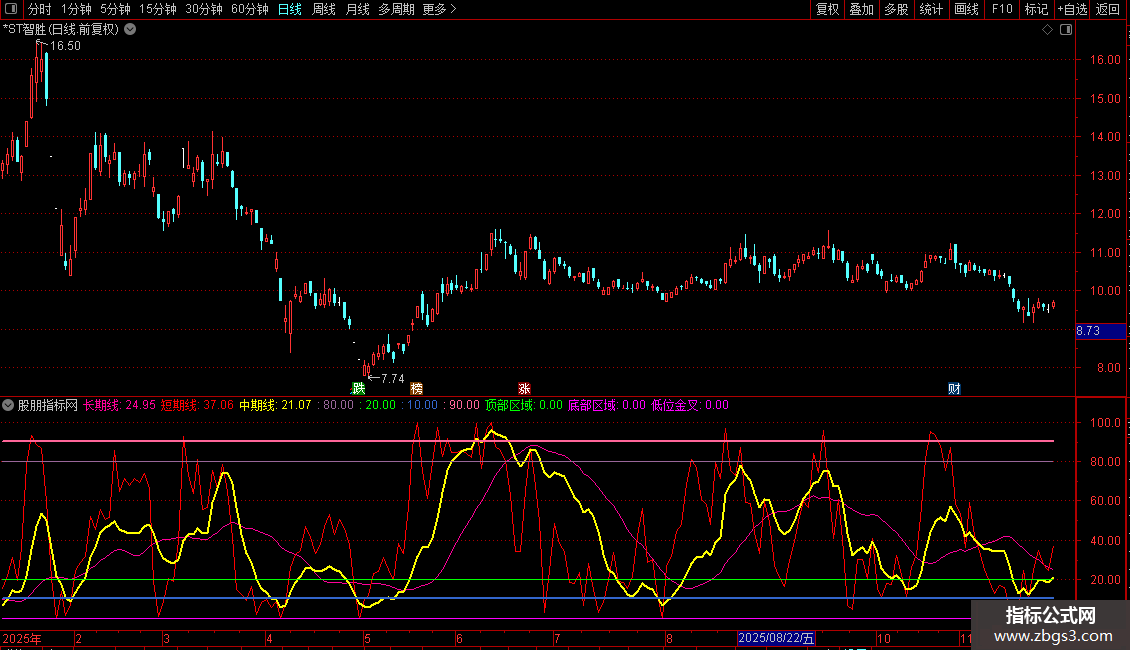Switch to 分时 intraday view
The width and height of the screenshot is (1130, 650).
tap(40, 9)
